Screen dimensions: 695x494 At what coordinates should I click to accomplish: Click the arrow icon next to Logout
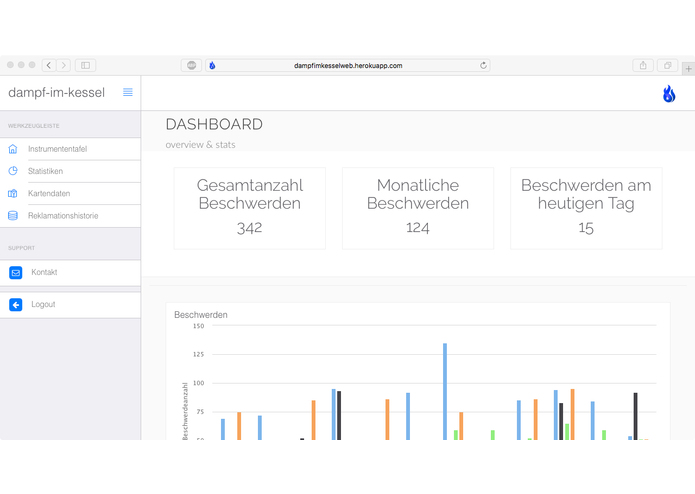[16, 305]
